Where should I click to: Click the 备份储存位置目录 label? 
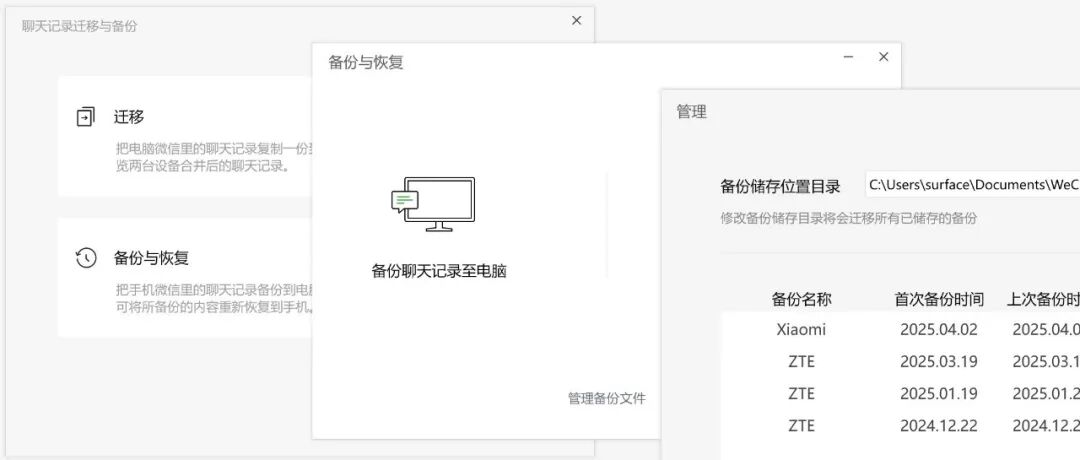[x=780, y=186]
